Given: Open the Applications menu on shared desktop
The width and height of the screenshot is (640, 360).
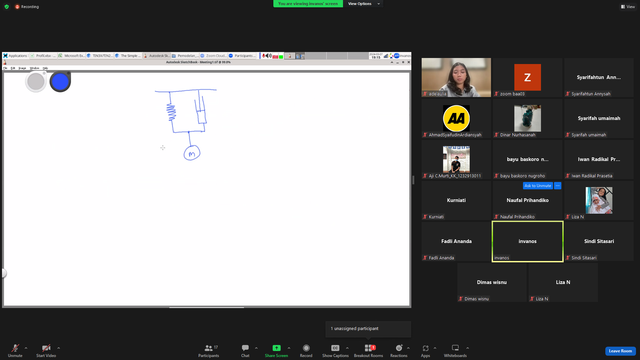Looking at the screenshot, I should pyautogui.click(x=15, y=56).
